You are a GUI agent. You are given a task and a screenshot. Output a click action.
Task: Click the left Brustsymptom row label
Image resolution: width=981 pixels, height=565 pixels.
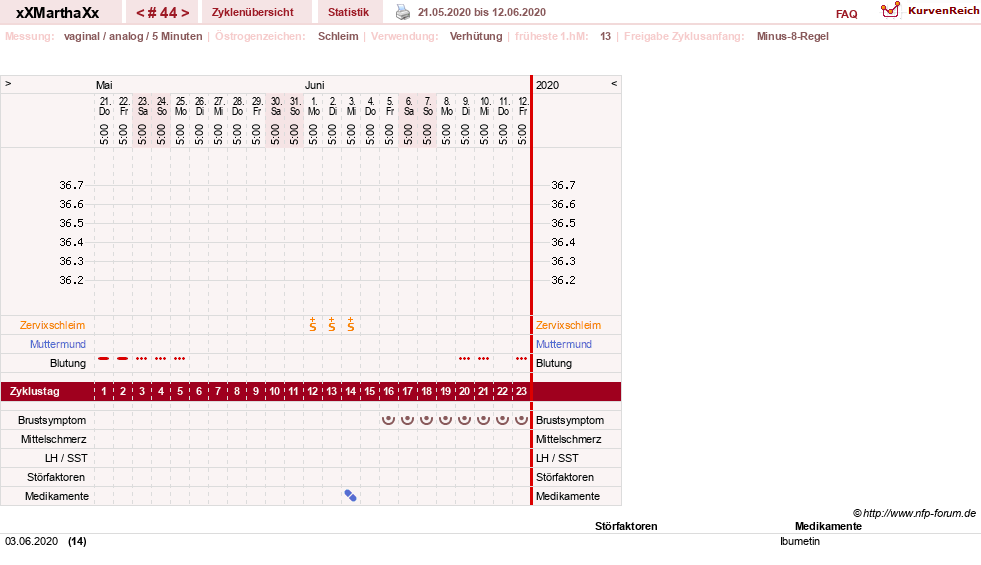coord(52,420)
